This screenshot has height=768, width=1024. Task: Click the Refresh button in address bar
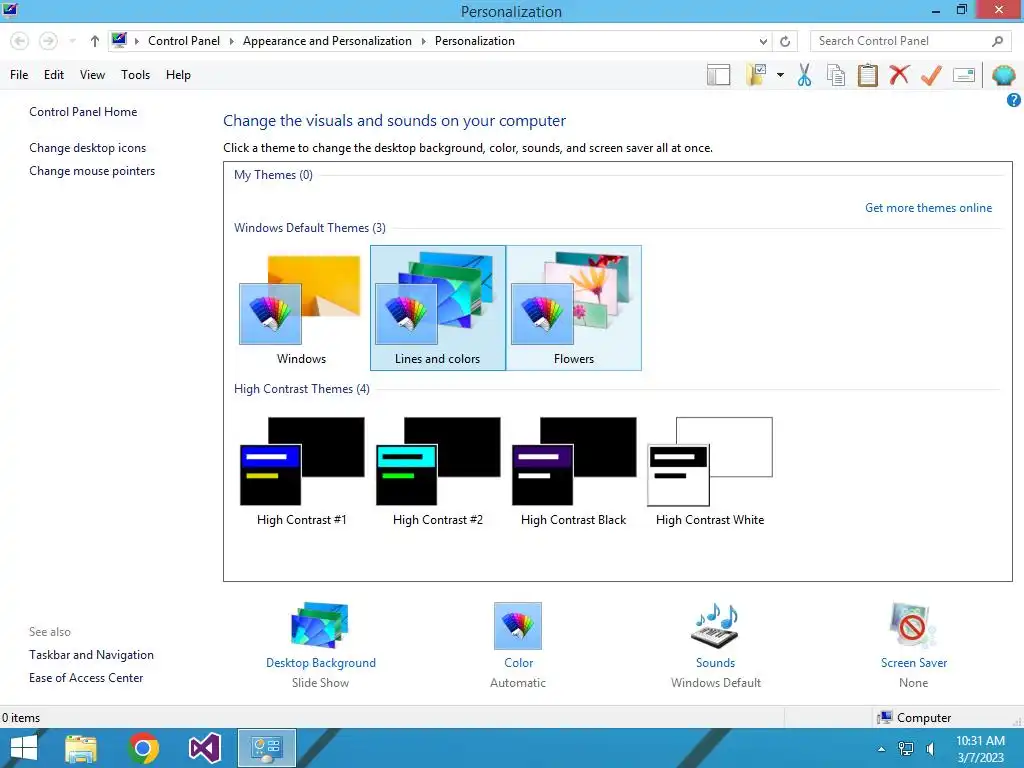[x=785, y=41]
